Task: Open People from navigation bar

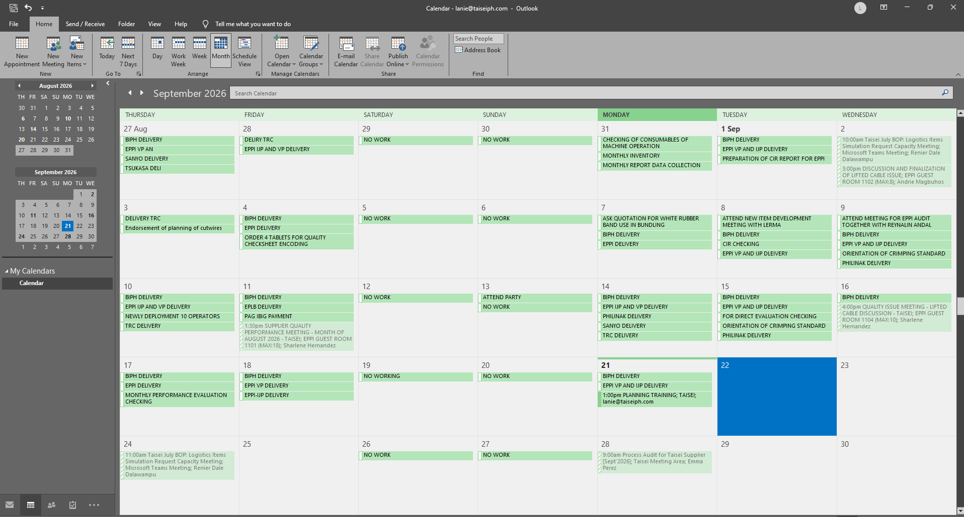Action: click(52, 505)
